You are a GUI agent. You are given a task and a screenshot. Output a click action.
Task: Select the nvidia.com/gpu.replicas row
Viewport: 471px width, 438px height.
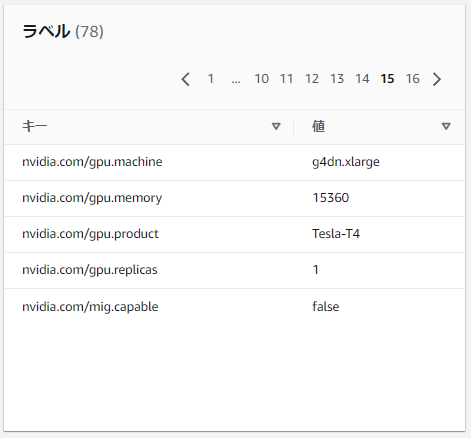click(x=234, y=270)
